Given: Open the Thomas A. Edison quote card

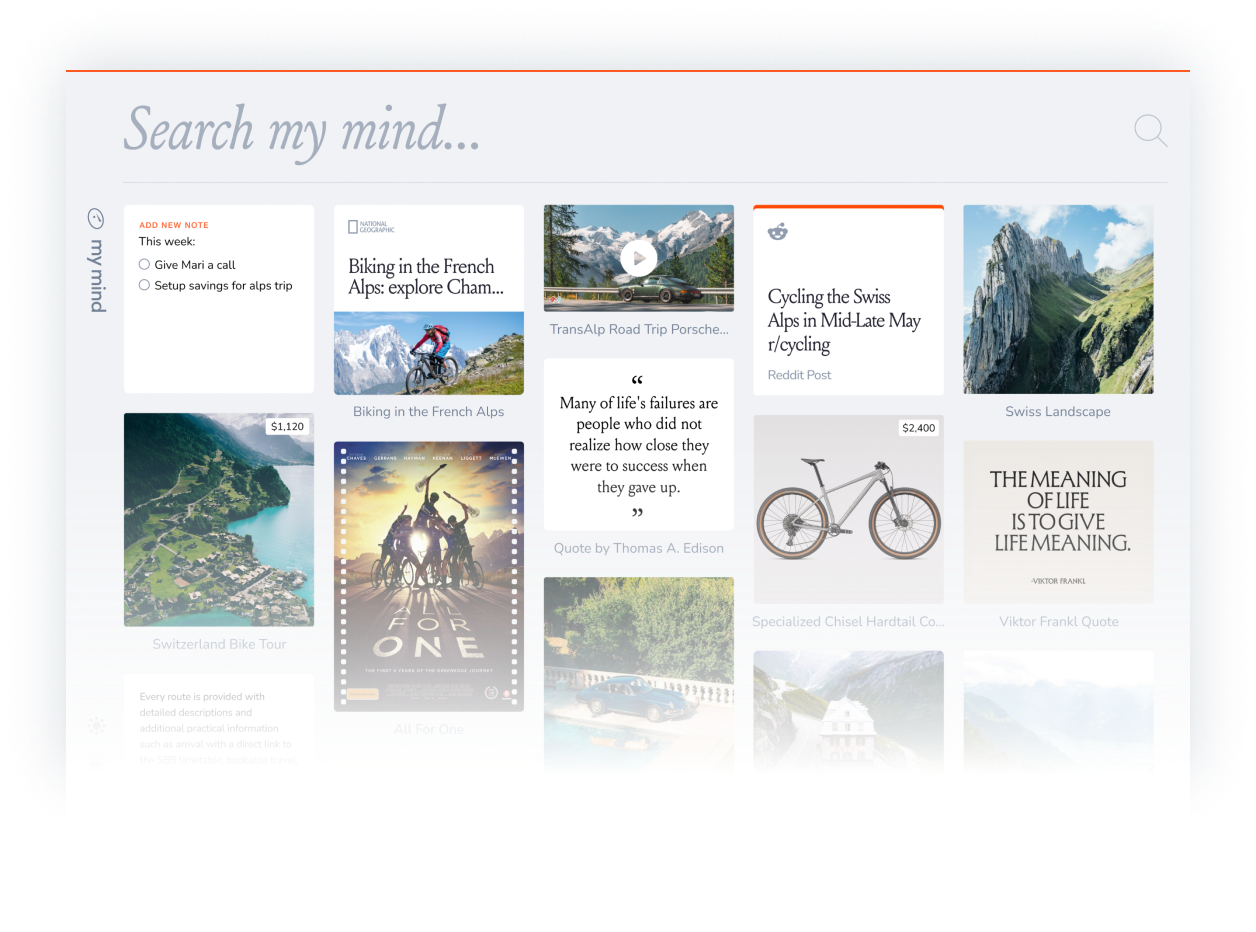Looking at the screenshot, I should tap(638, 445).
